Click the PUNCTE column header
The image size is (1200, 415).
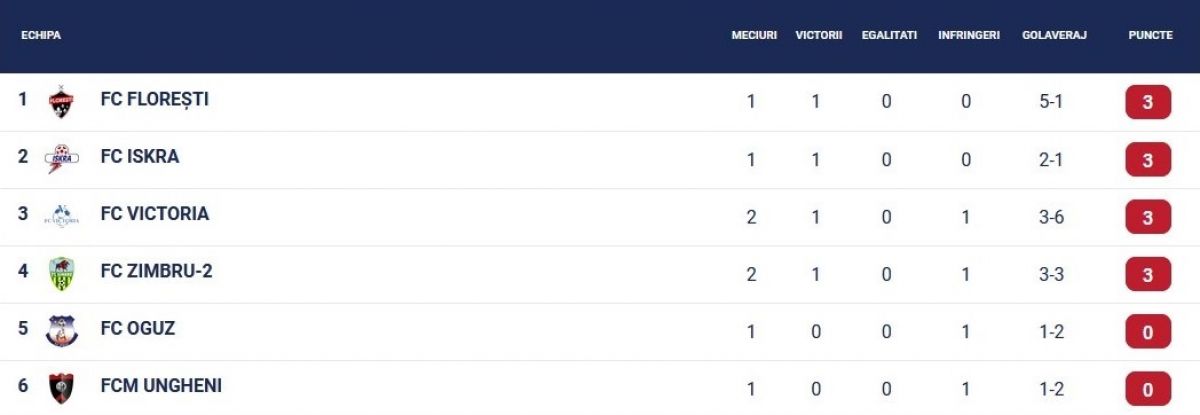[x=1150, y=35]
